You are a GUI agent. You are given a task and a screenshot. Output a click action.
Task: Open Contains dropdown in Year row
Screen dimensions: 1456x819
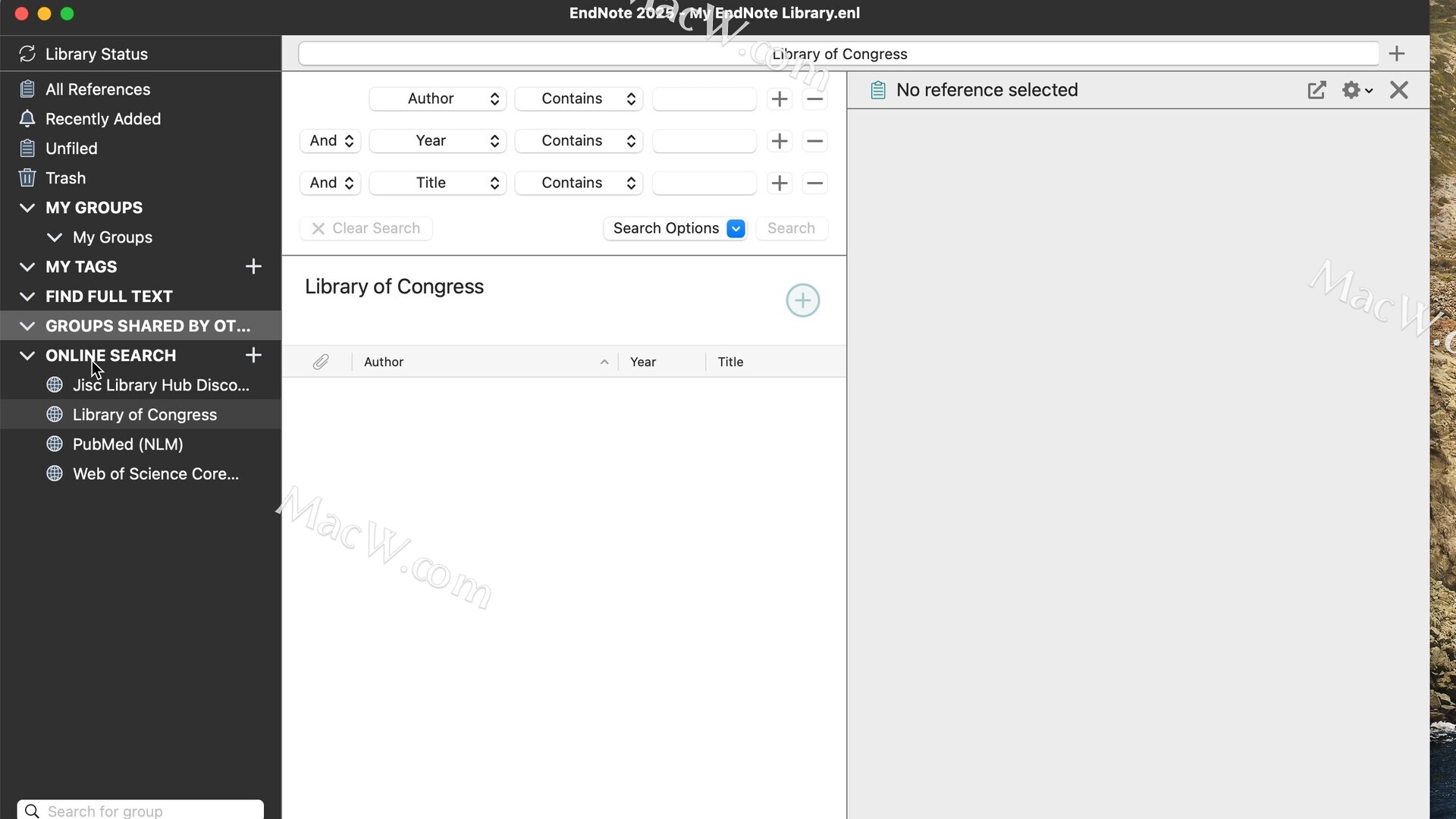click(579, 140)
